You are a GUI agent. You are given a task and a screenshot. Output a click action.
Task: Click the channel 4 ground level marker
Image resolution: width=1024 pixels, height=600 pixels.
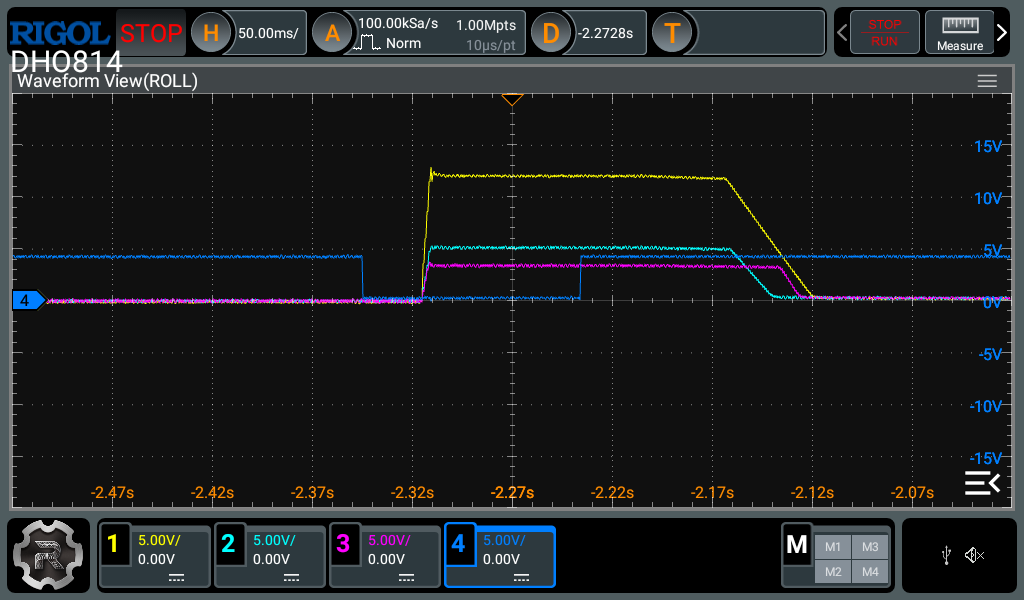click(x=28, y=300)
